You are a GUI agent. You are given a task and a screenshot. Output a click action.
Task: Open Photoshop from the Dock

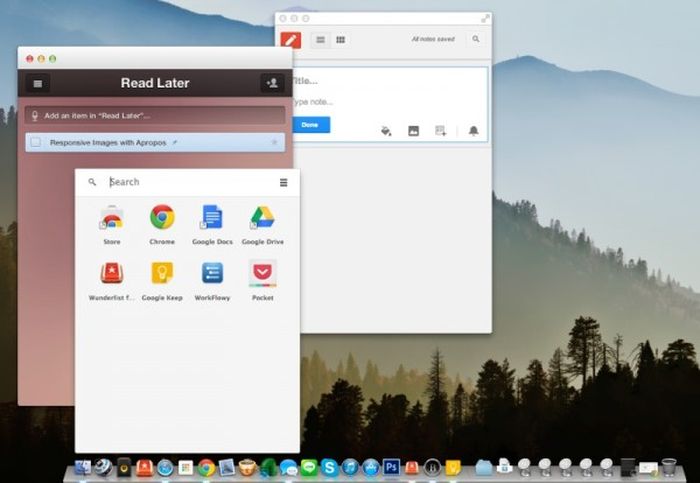(391, 467)
